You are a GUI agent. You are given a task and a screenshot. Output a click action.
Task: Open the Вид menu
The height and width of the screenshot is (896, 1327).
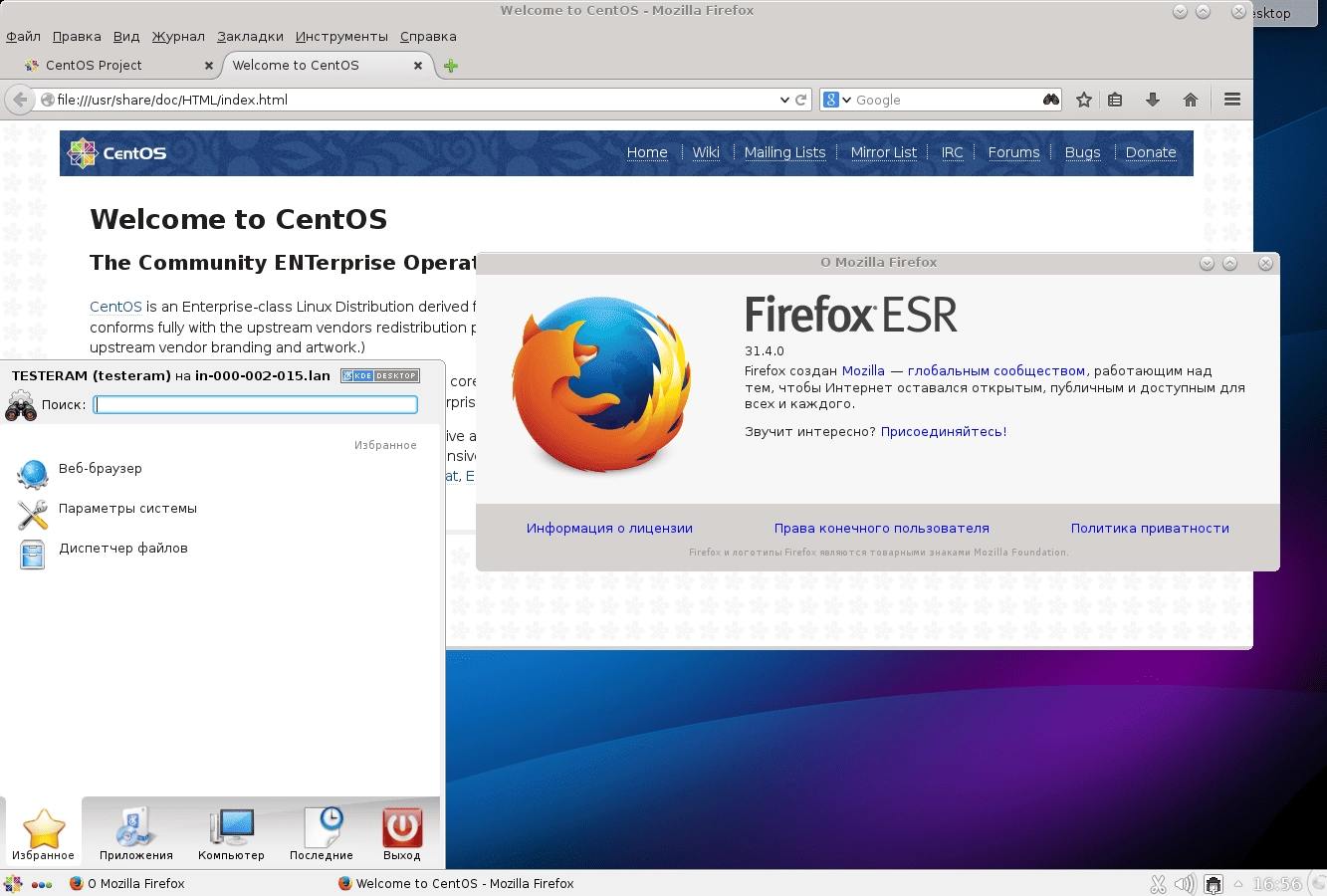(126, 36)
